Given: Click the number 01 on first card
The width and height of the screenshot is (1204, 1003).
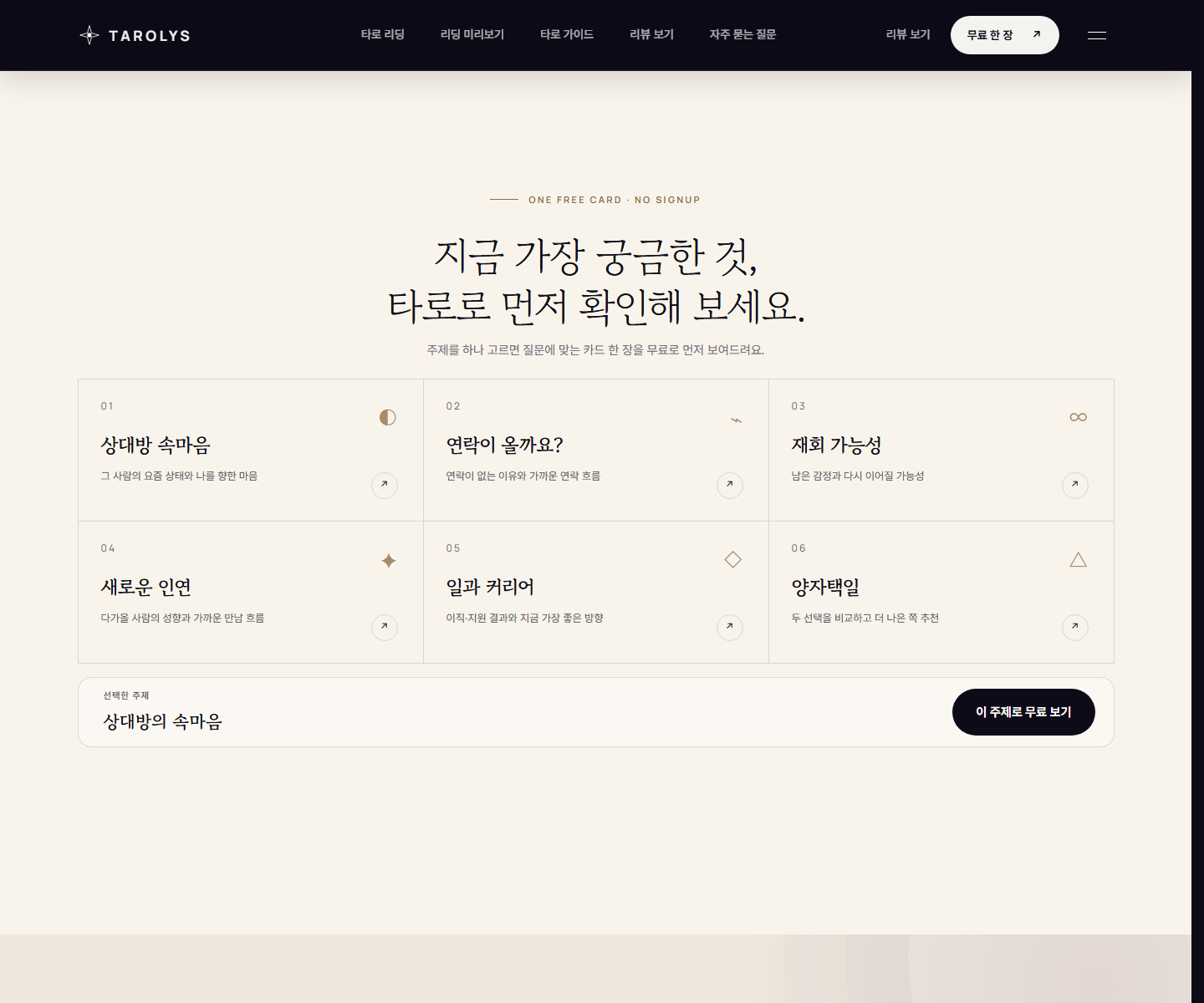Looking at the screenshot, I should [x=107, y=406].
